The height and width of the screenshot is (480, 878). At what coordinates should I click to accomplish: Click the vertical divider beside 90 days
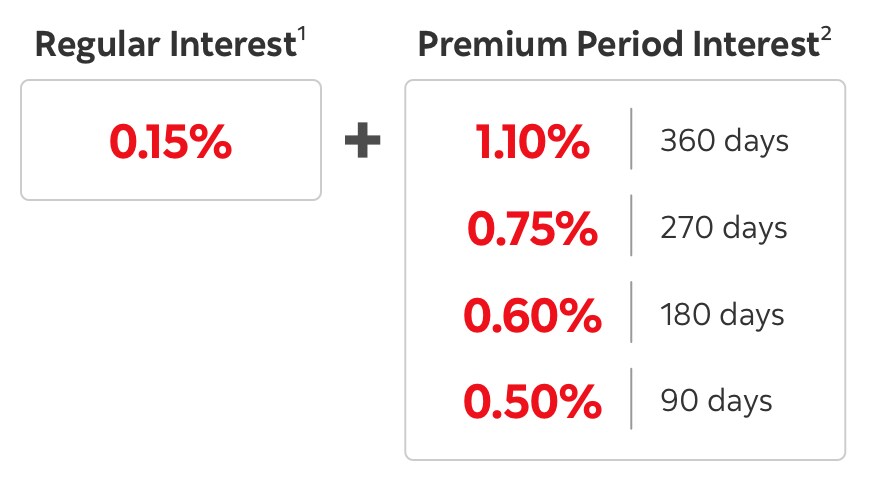(631, 399)
